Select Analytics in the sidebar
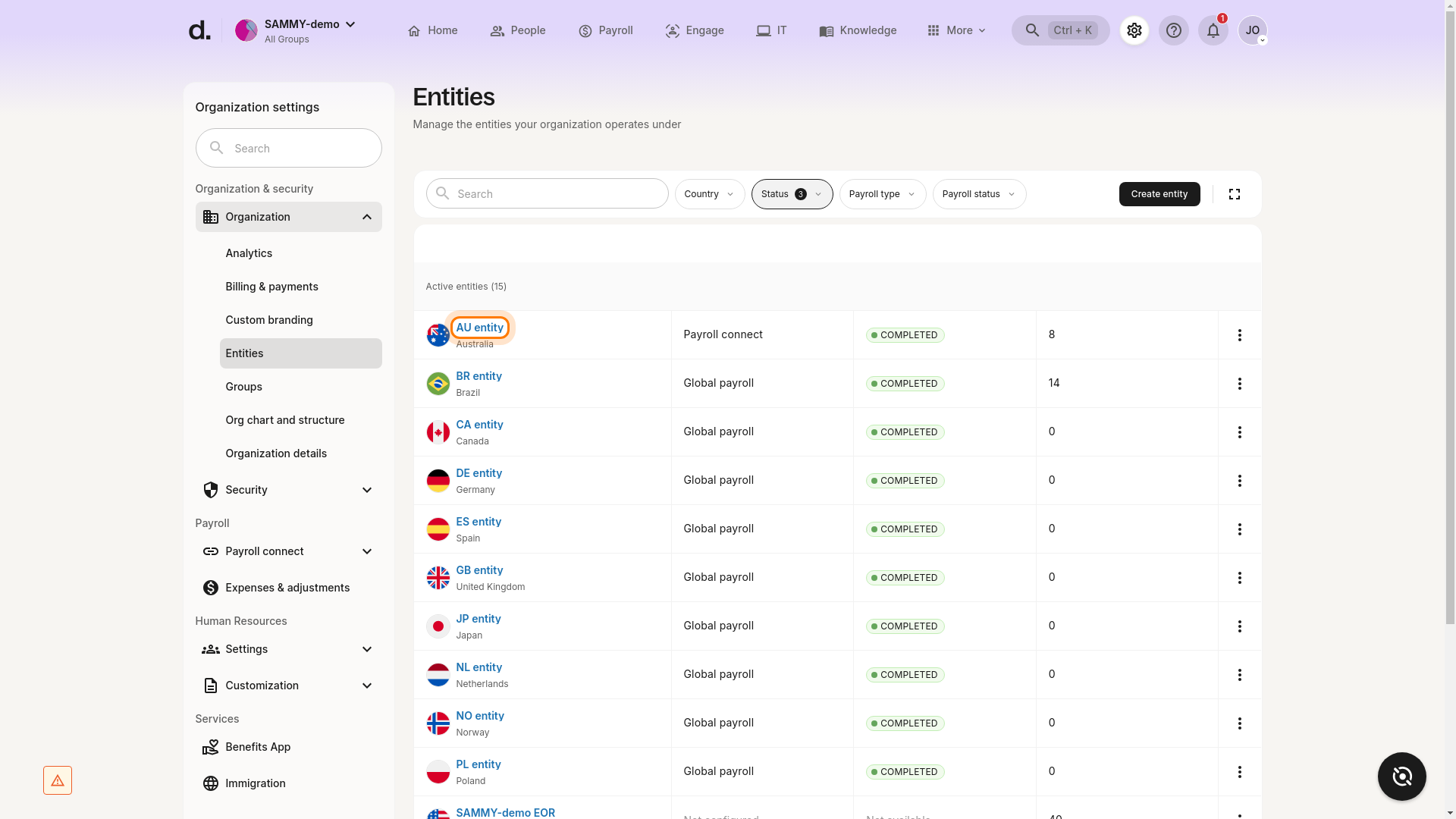Image resolution: width=1456 pixels, height=819 pixels. click(x=301, y=253)
